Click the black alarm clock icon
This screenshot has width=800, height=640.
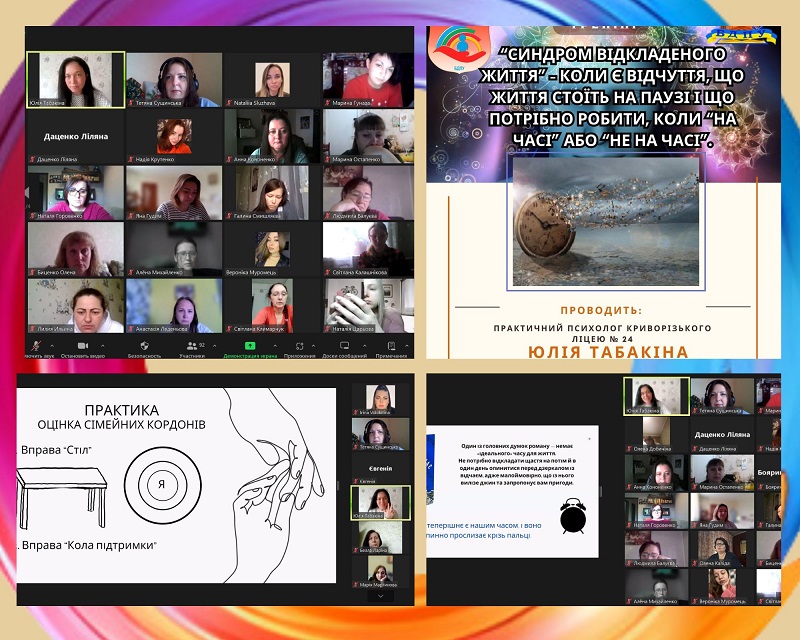coord(573,515)
